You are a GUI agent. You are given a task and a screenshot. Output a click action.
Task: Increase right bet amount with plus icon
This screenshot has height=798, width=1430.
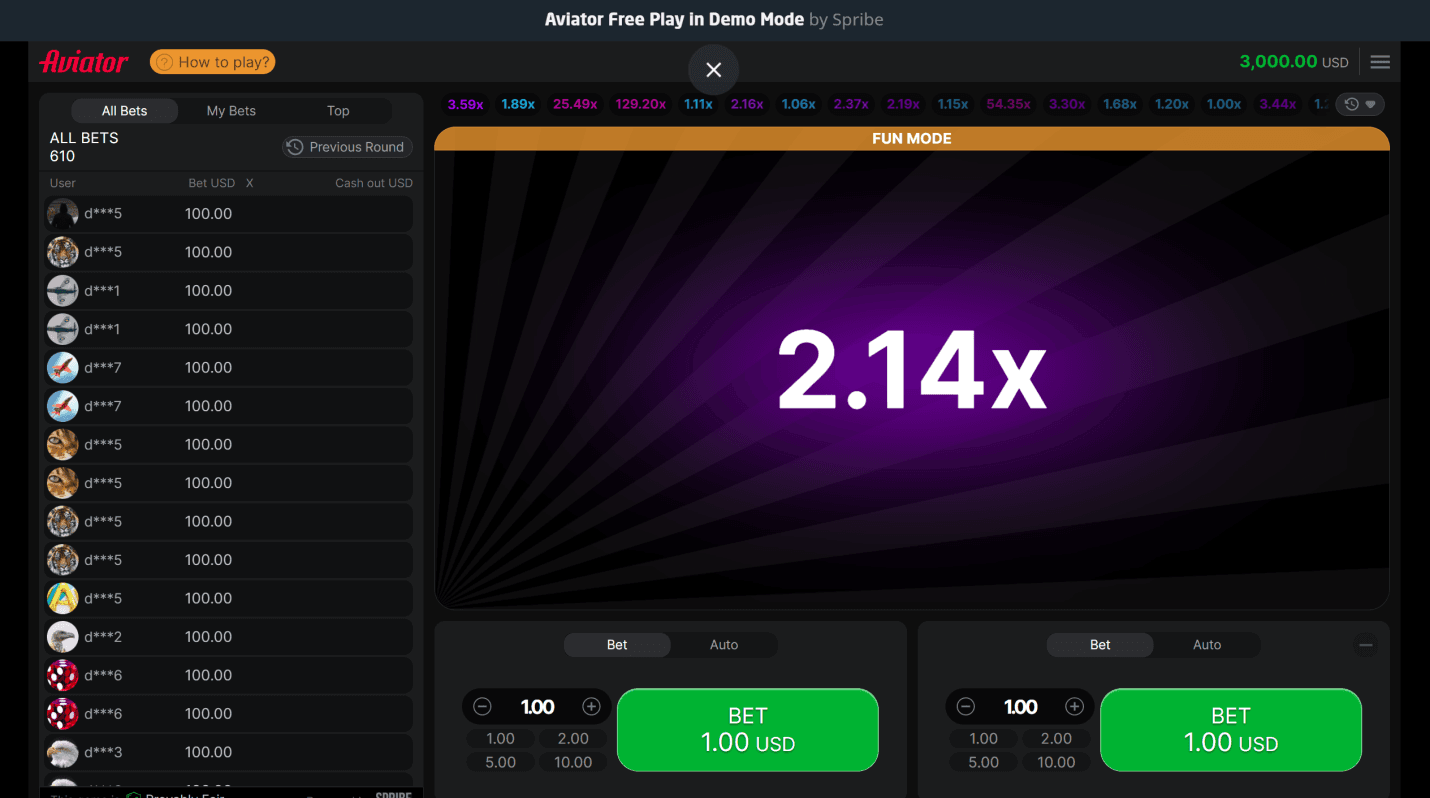(x=1074, y=707)
